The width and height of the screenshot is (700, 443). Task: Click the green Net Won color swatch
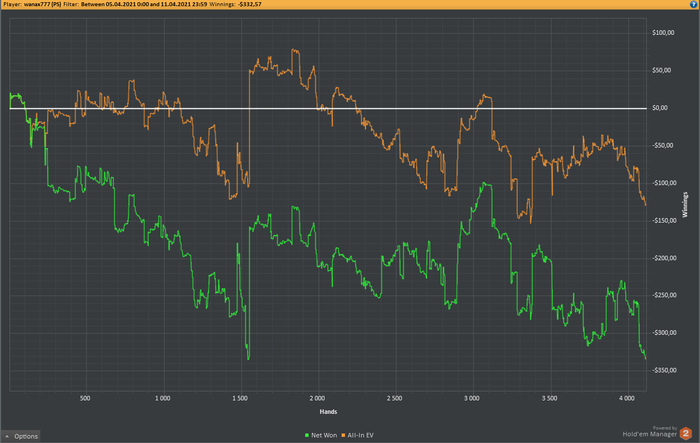click(x=307, y=435)
